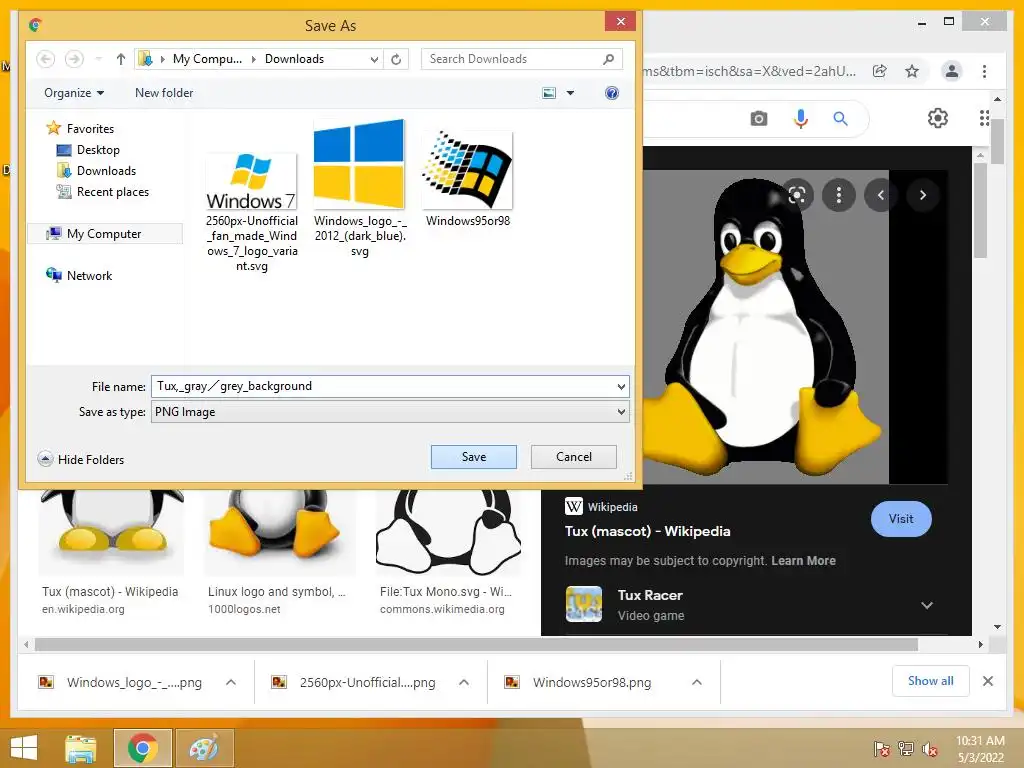This screenshot has width=1024, height=768.
Task: Change the view icon in dialog
Action: tap(549, 93)
